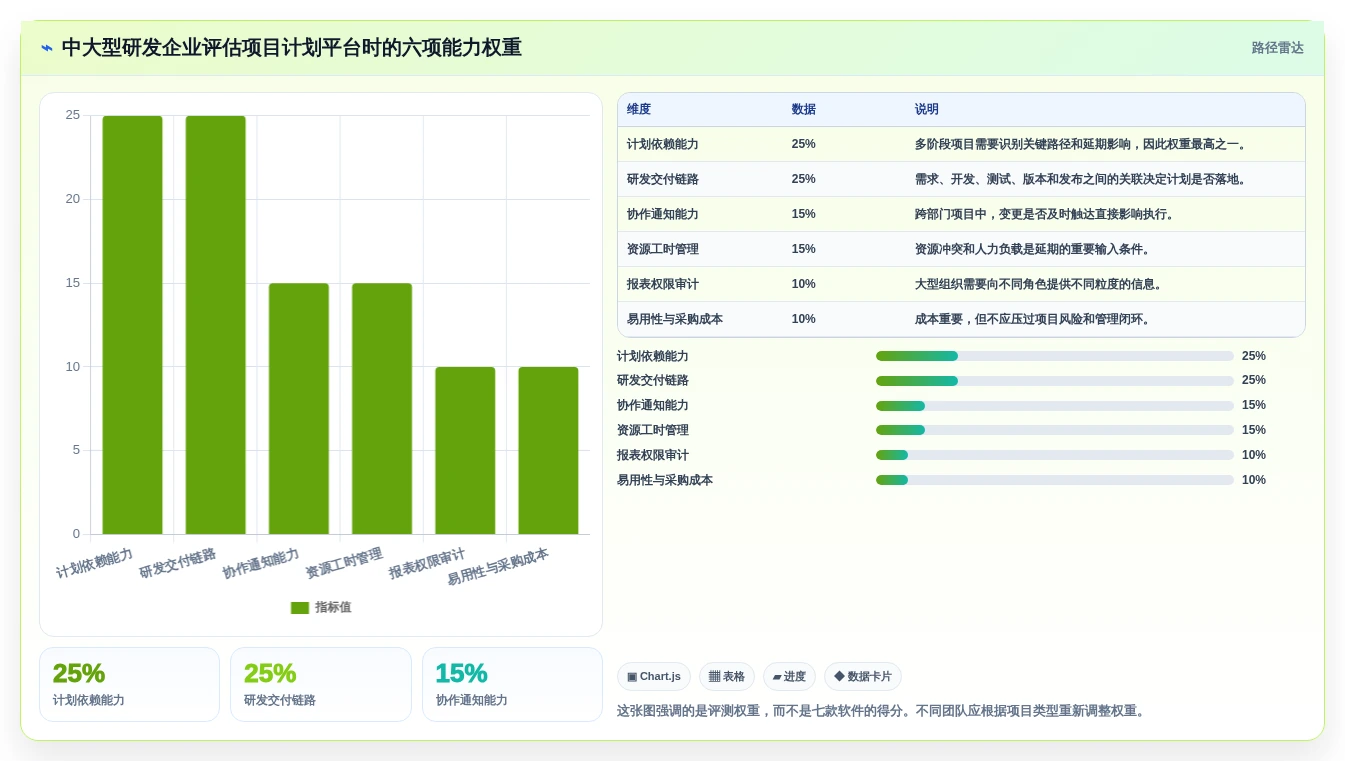
Task: Select the 易用性与采购成本 table row cell
Action: [675, 319]
